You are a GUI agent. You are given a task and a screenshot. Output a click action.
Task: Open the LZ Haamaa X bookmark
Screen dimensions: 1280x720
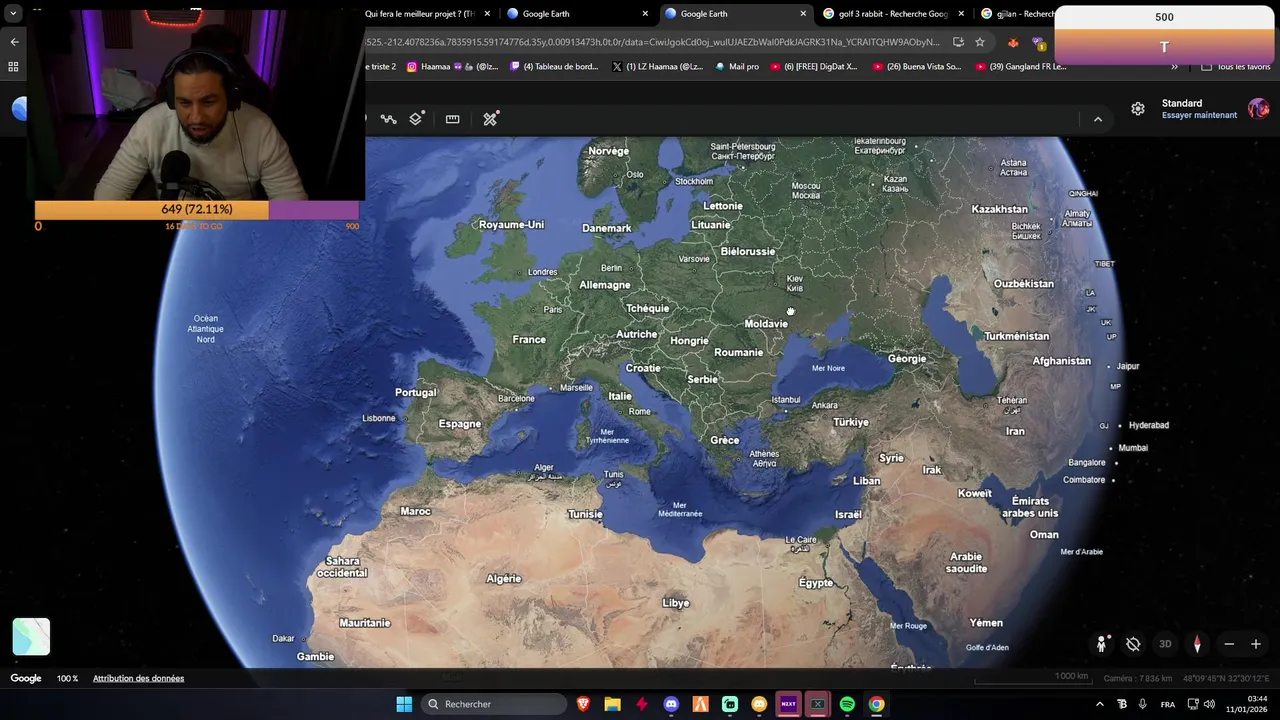click(x=657, y=67)
